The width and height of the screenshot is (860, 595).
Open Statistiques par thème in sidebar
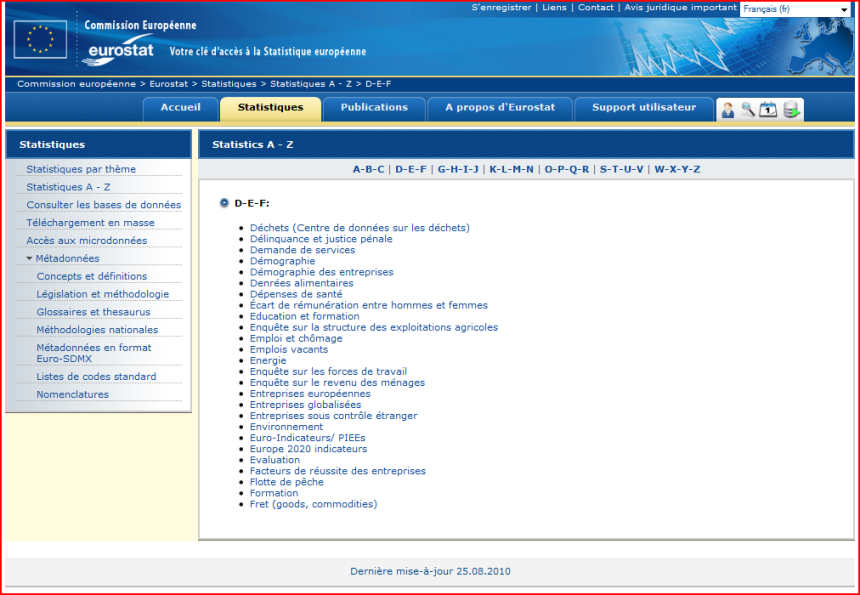(81, 169)
